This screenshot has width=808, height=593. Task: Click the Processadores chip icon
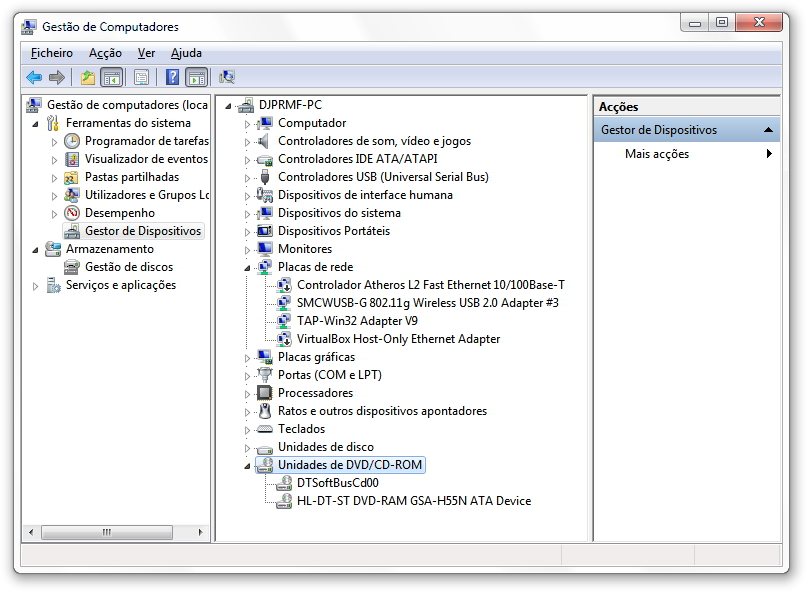tap(264, 393)
